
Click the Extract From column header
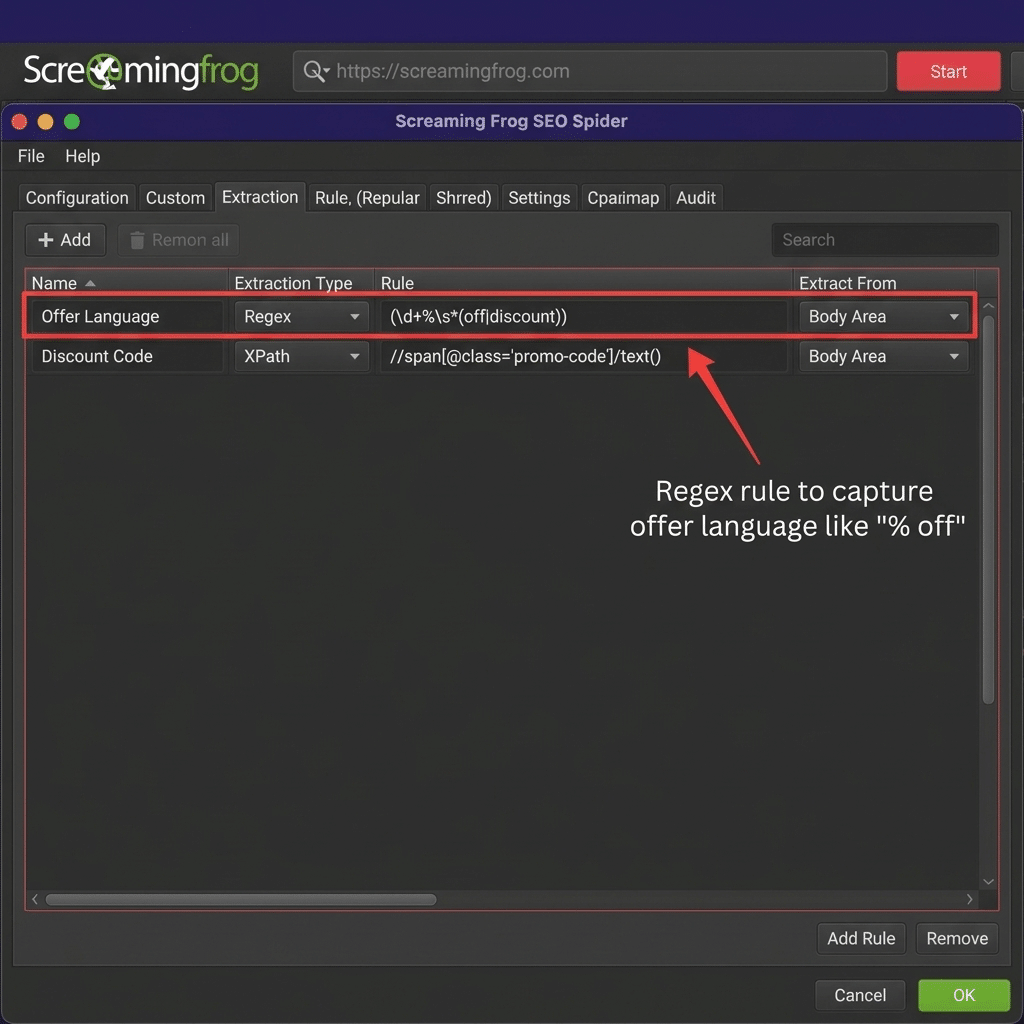coord(884,283)
